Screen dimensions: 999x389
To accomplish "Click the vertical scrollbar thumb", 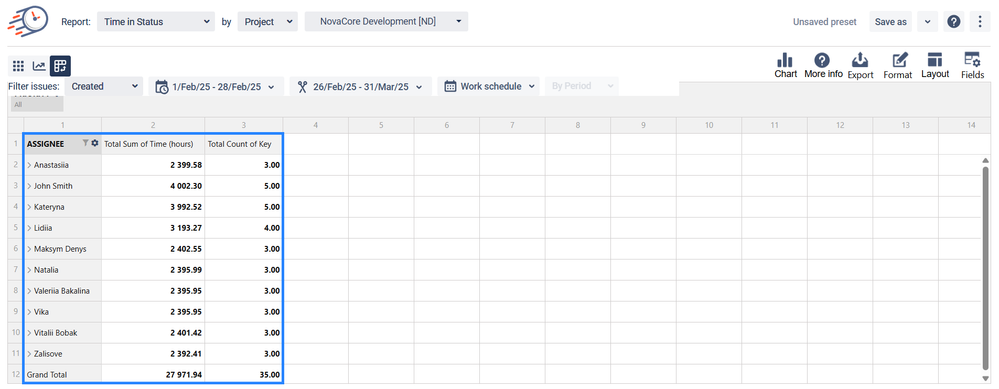I will click(x=986, y=268).
